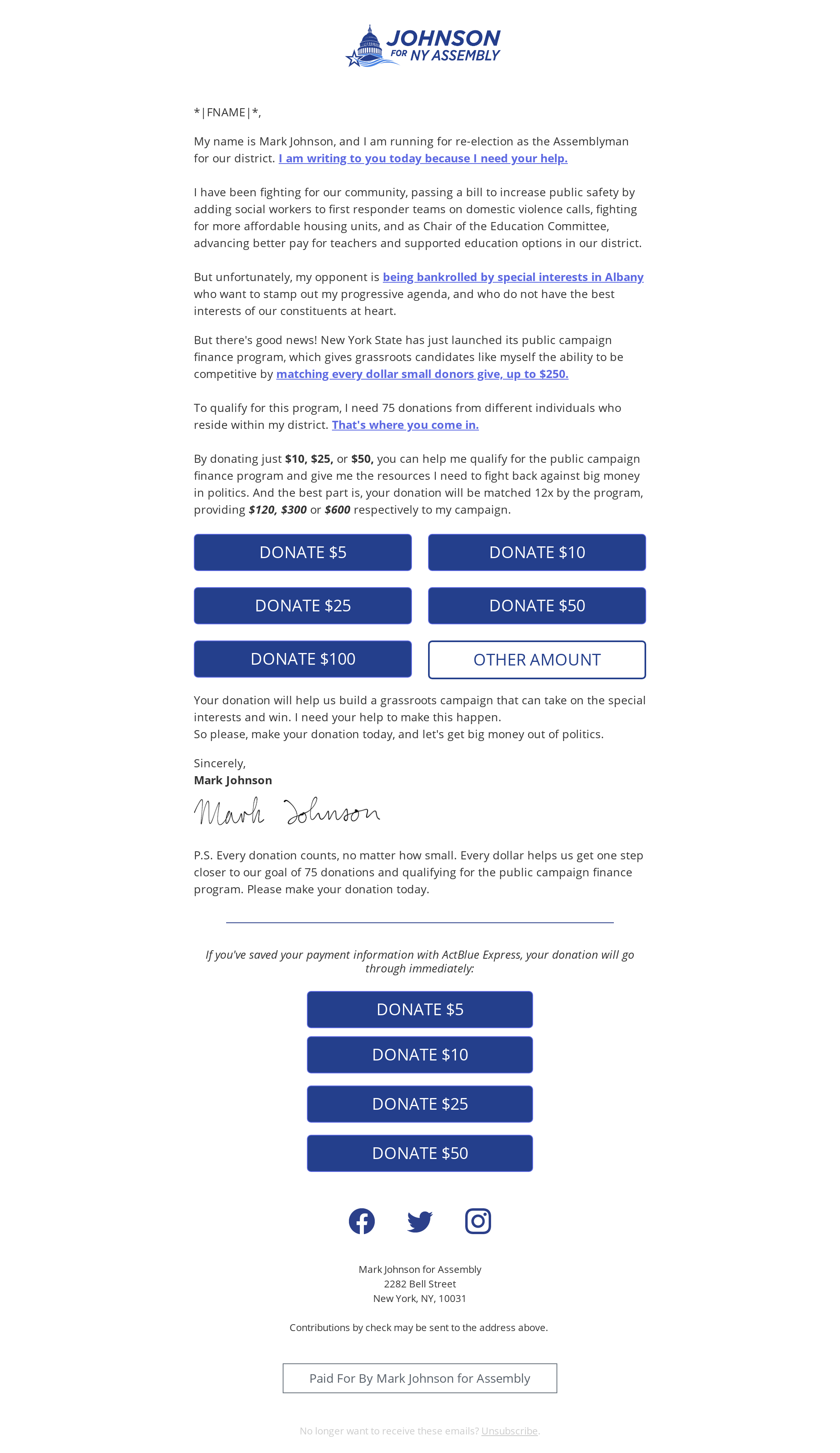Click the ActBlue DONATE $25 express button
This screenshot has height=1453, width=840.
[420, 1104]
